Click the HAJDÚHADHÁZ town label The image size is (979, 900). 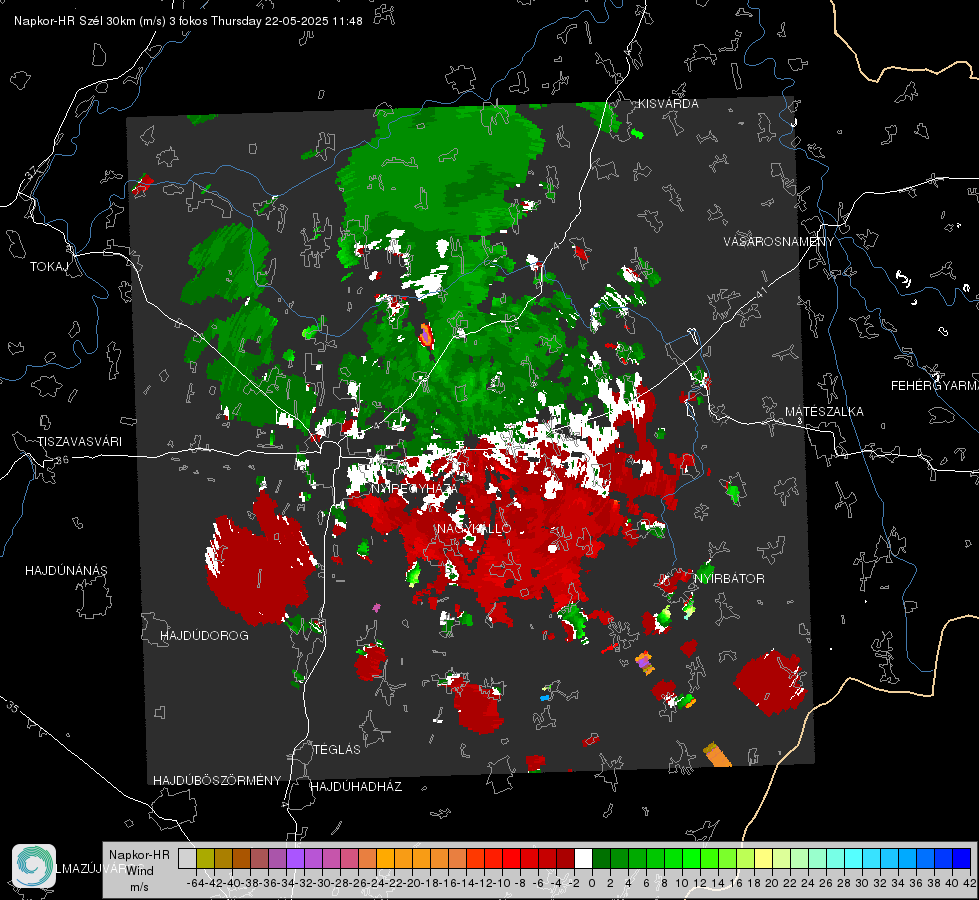356,787
